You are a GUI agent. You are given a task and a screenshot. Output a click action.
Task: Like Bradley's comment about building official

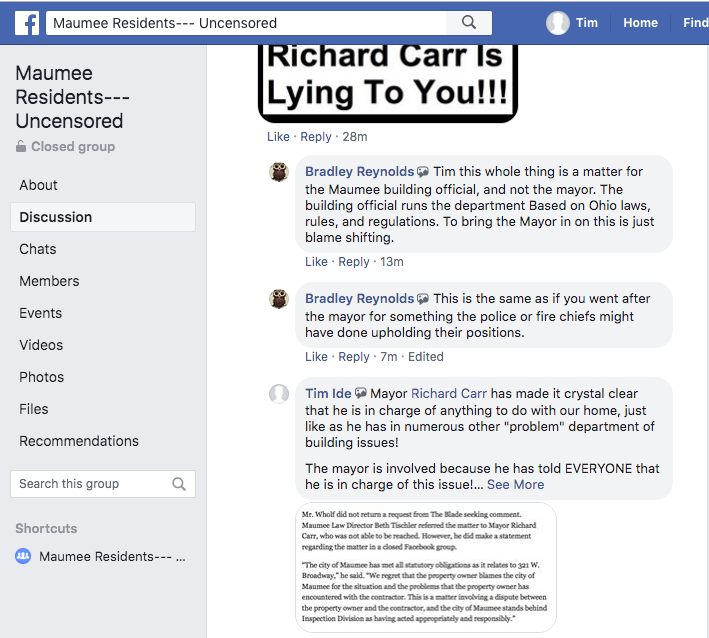pos(317,262)
